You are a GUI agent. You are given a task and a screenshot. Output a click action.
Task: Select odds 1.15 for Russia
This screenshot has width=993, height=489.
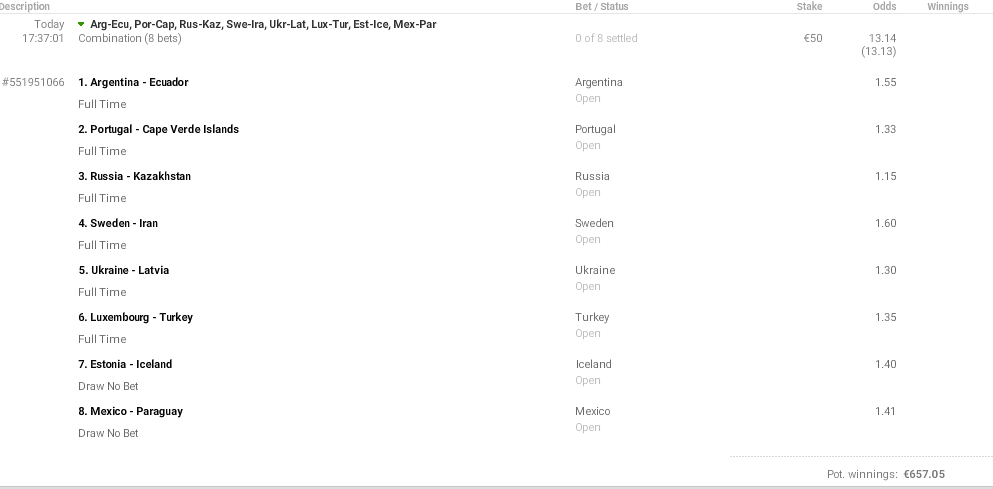[x=885, y=176]
